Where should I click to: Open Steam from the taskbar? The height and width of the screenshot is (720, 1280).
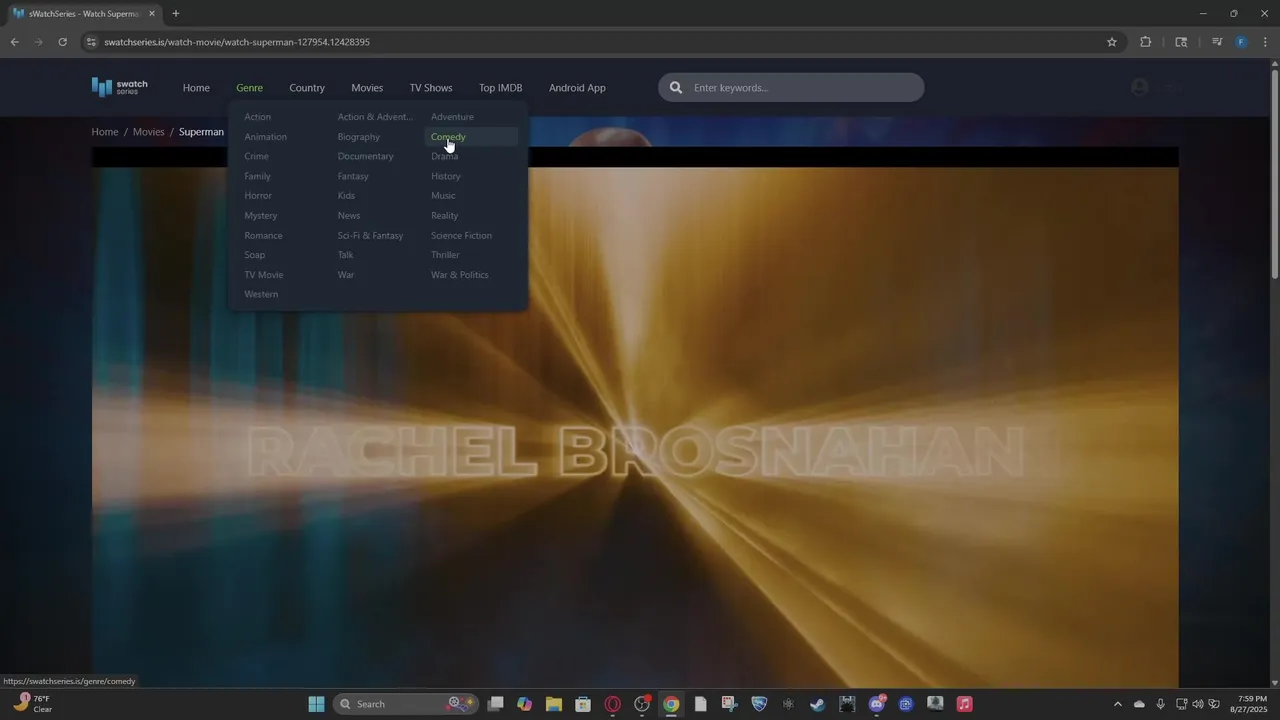click(817, 704)
